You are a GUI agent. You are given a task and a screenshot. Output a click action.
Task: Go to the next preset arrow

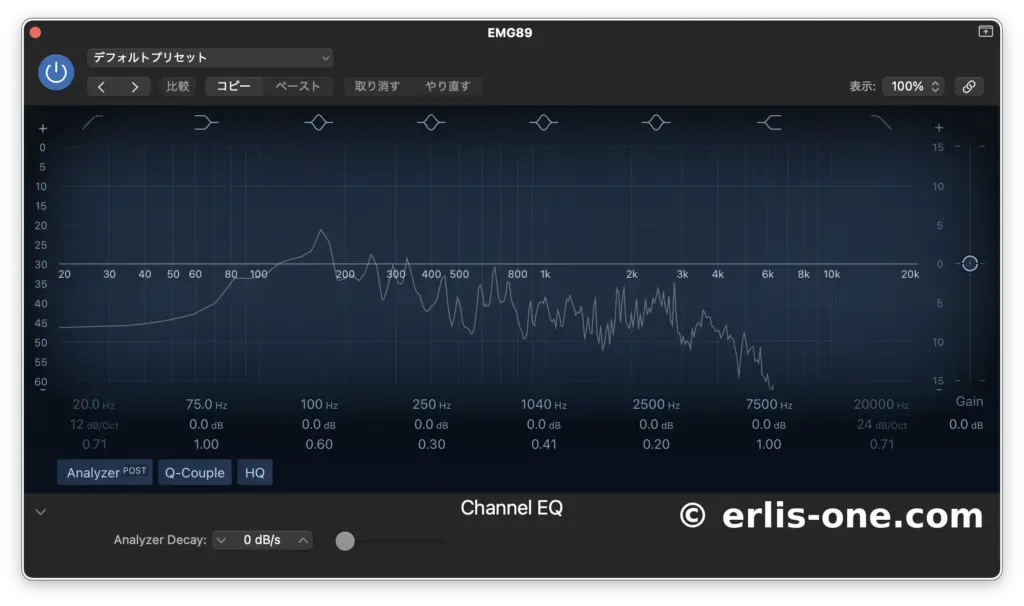134,87
